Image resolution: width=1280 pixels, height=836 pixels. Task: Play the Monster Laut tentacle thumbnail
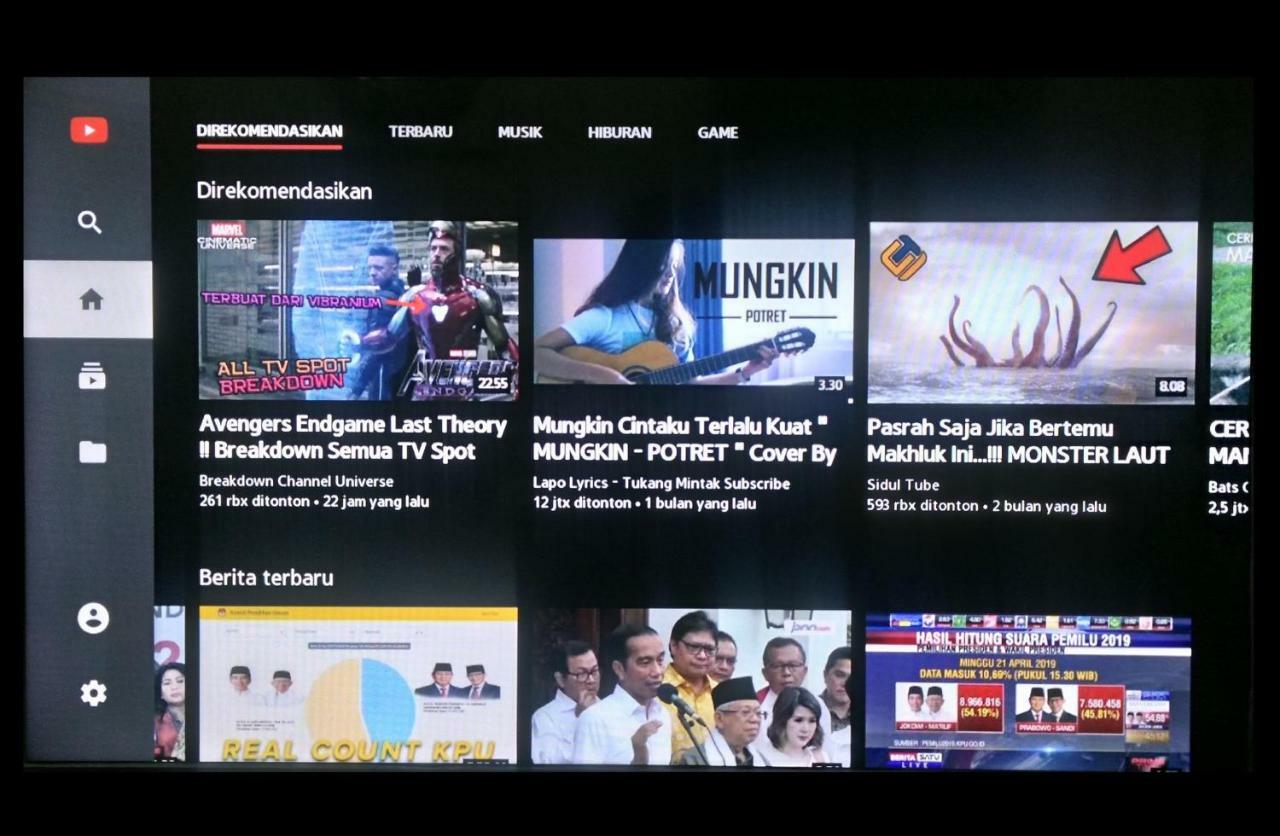[1032, 312]
